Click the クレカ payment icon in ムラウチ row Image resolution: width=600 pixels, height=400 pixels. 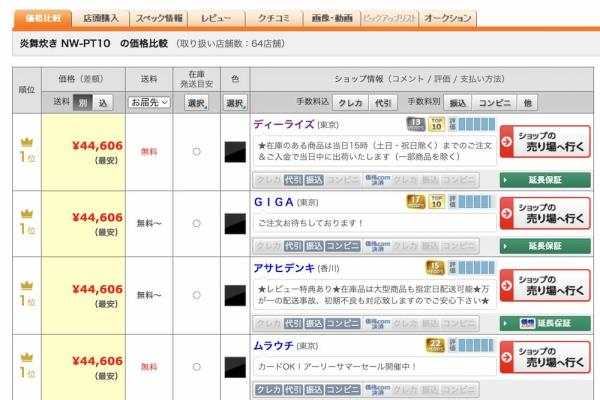pos(269,390)
